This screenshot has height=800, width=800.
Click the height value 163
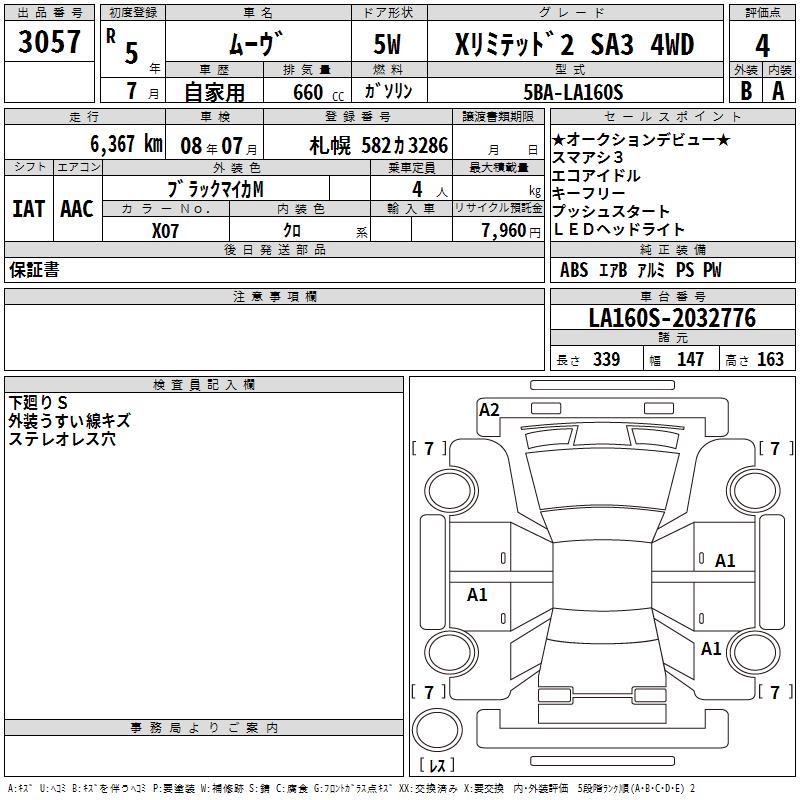770,360
